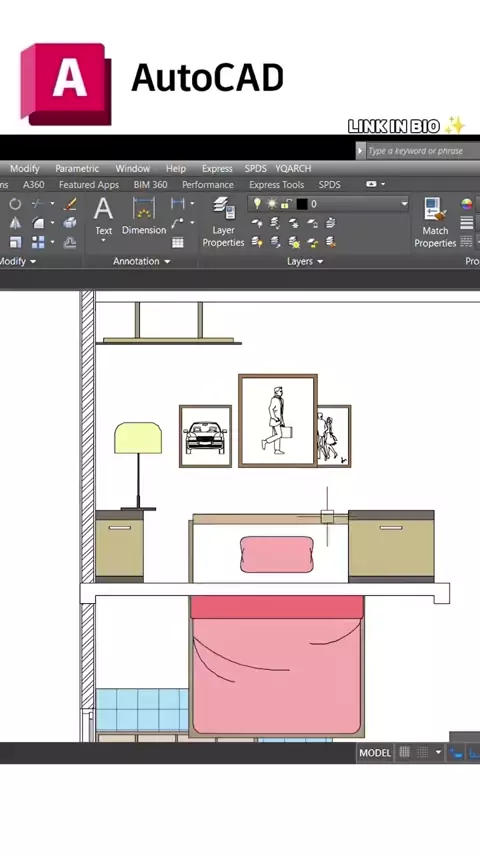This screenshot has height=854, width=480.
Task: Toggle snap mode in status bar
Action: click(423, 753)
